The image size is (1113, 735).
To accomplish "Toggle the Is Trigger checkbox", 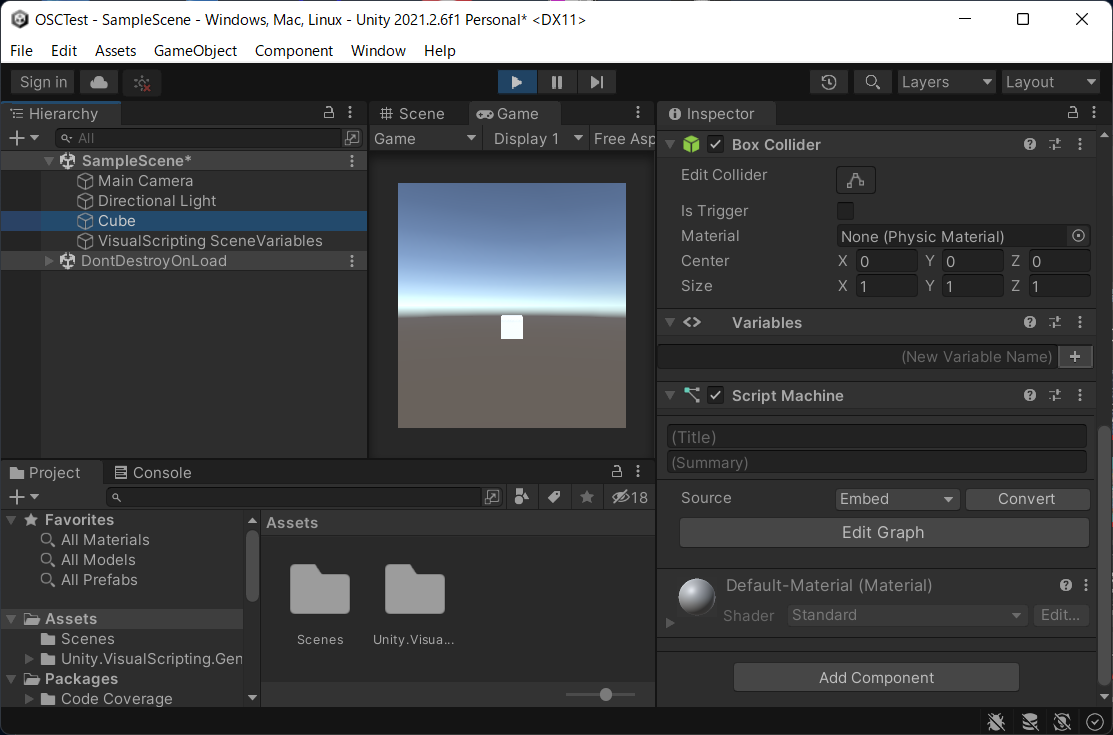I will pyautogui.click(x=845, y=211).
